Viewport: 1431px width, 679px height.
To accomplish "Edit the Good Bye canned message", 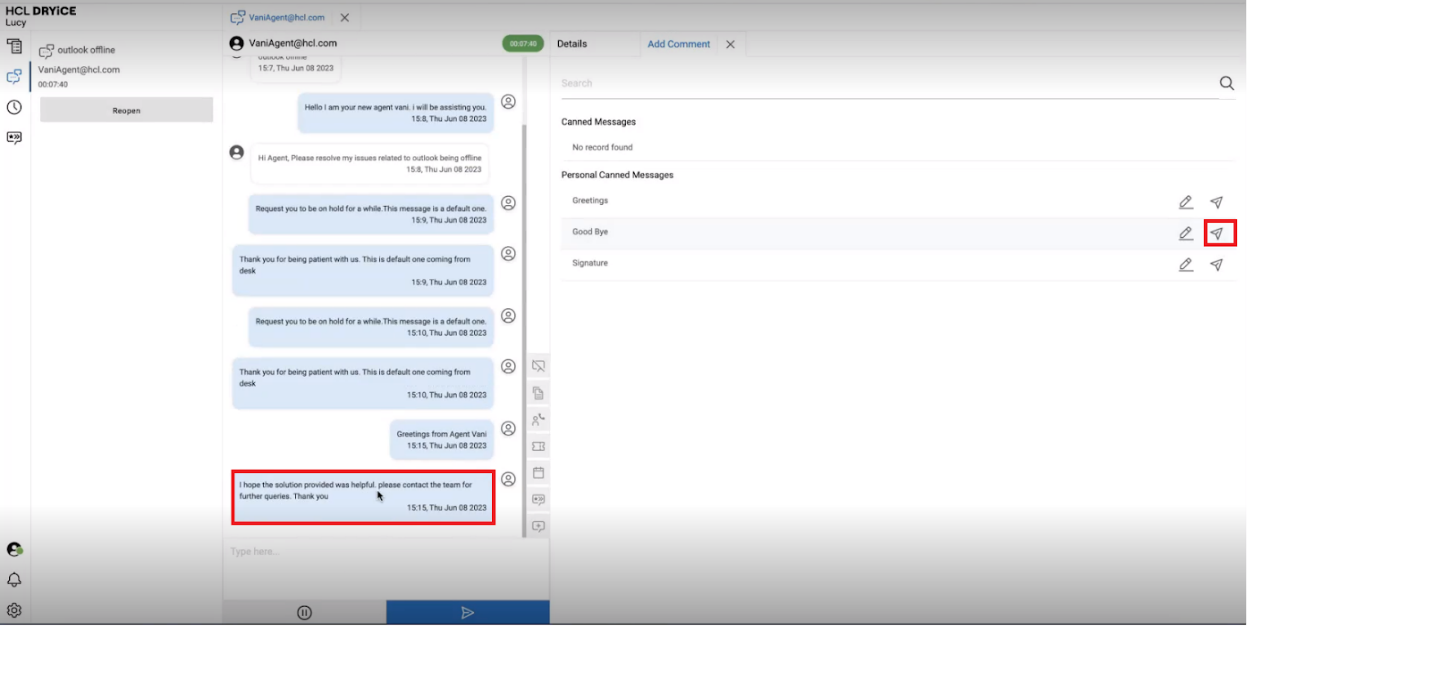I will coord(1186,233).
